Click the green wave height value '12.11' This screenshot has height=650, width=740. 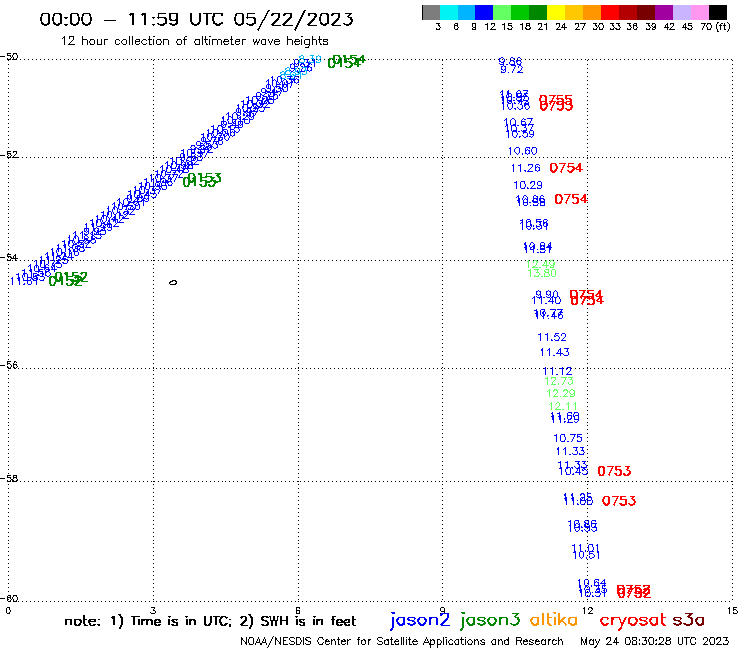(563, 406)
